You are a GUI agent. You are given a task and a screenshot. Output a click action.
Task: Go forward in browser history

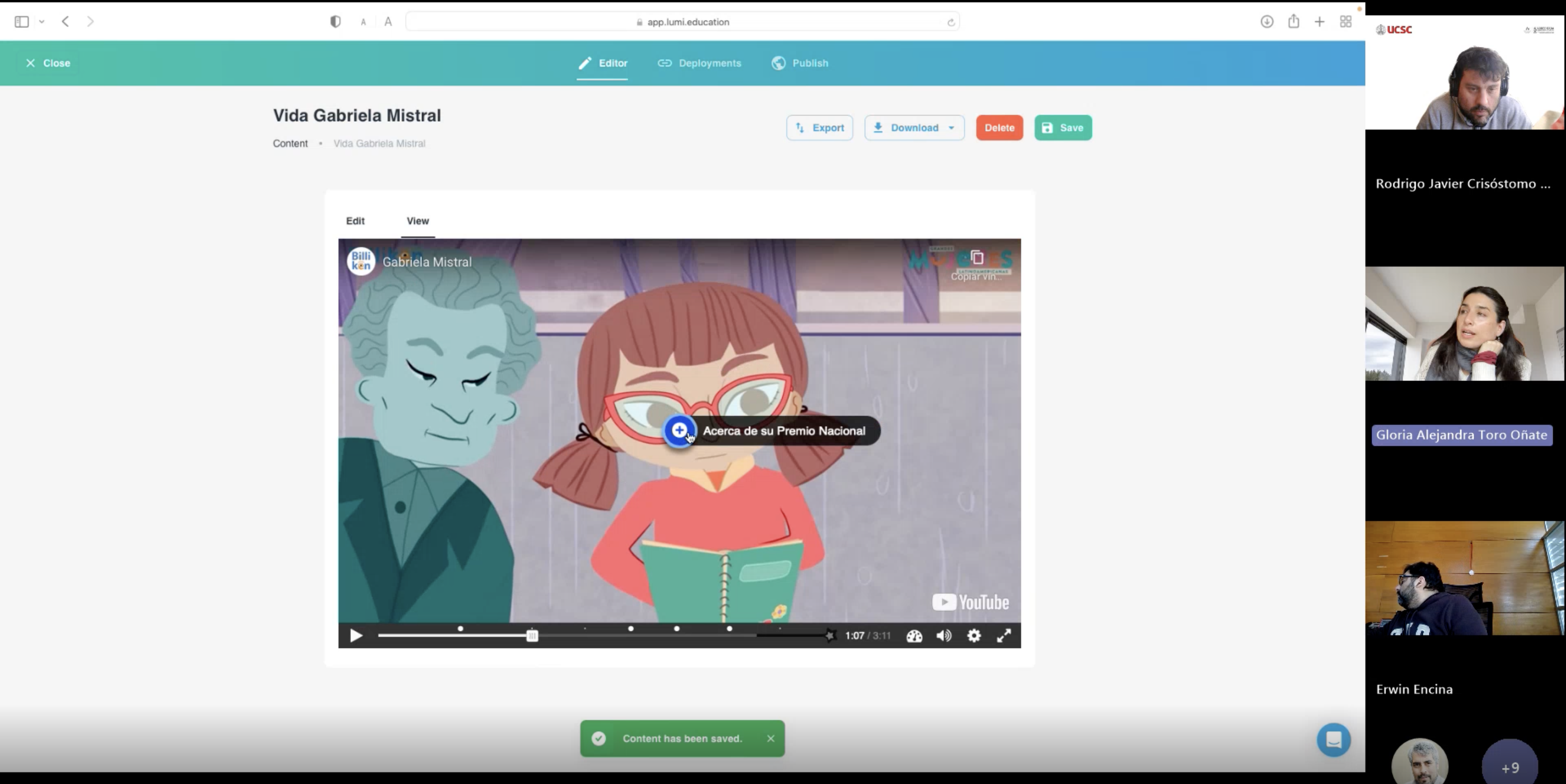(x=90, y=22)
